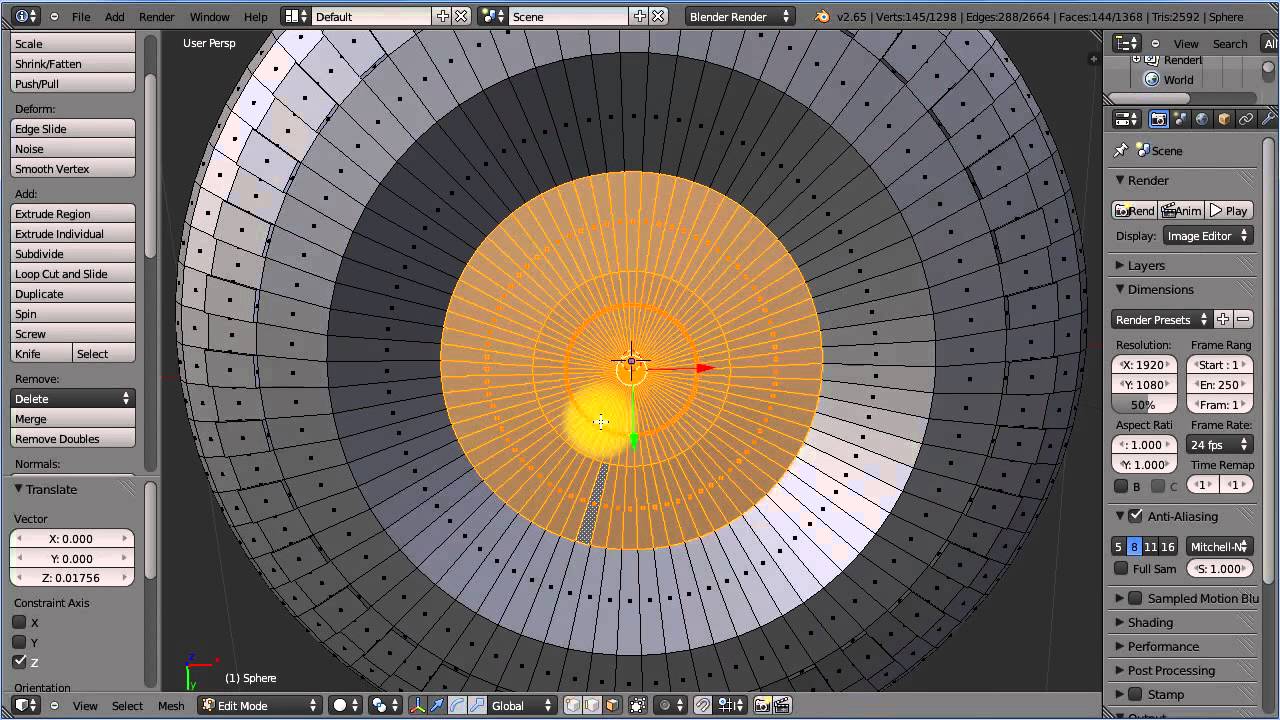The height and width of the screenshot is (720, 1280).
Task: Render OpenGL animation clapper icon
Action: tap(782, 705)
